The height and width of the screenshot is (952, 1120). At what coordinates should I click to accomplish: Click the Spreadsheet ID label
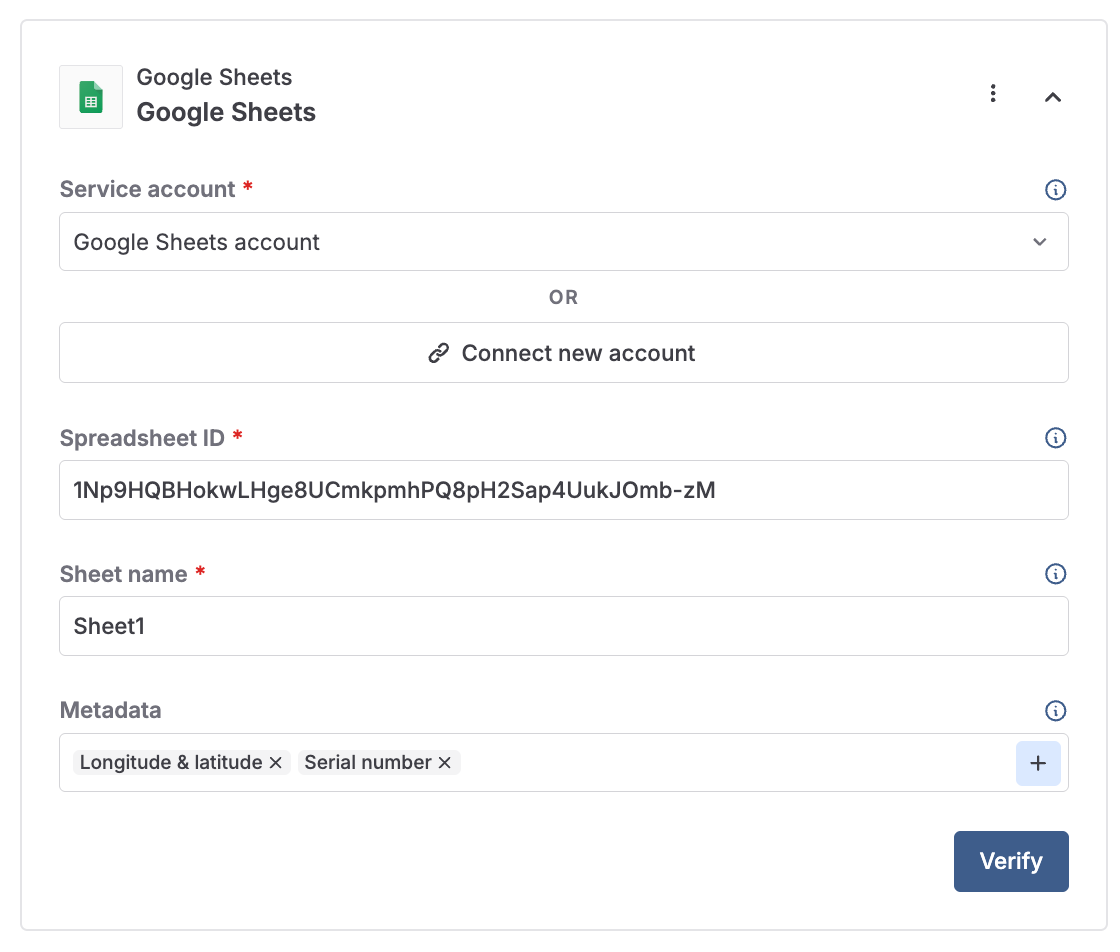point(142,438)
